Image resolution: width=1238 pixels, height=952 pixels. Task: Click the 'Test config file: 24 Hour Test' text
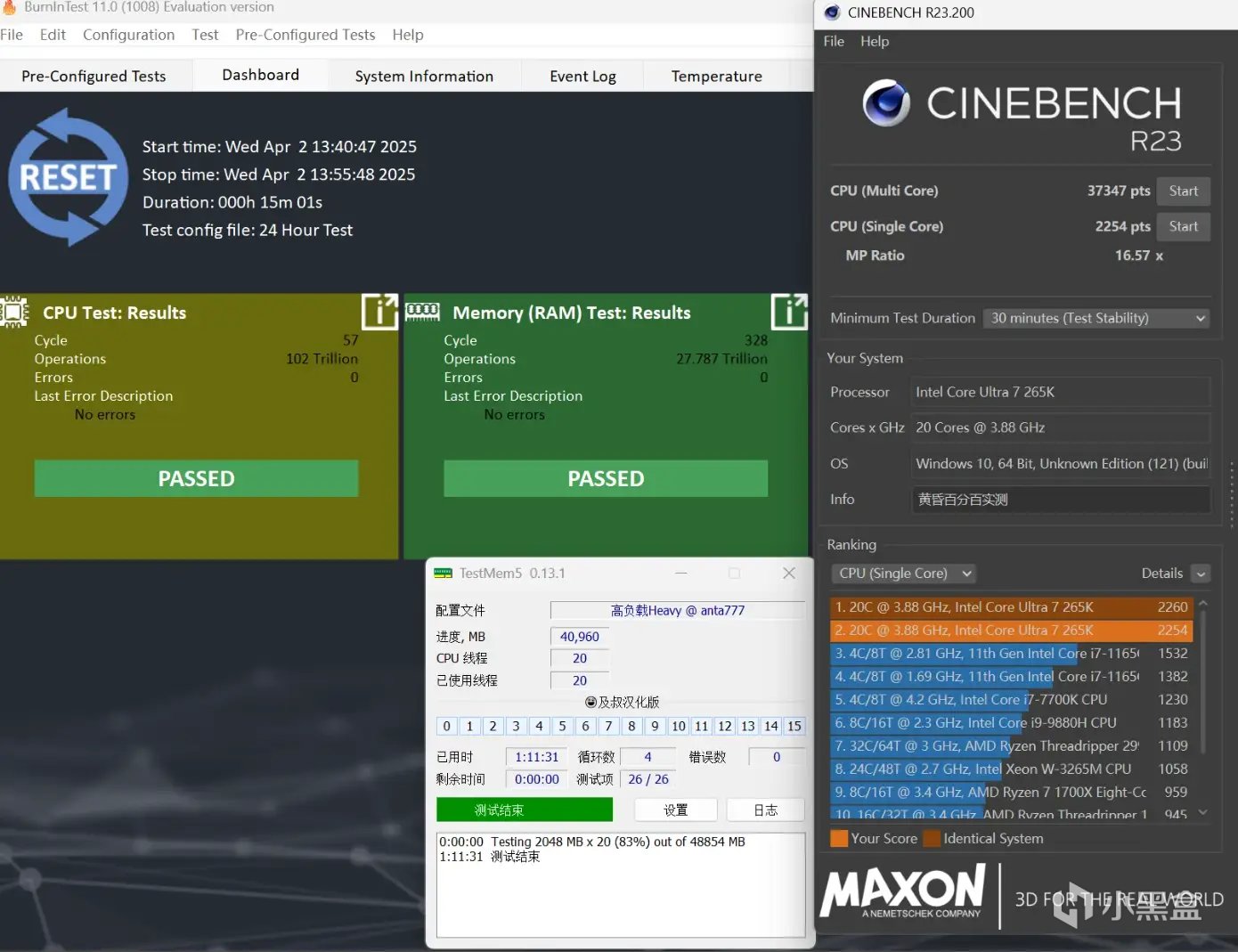(248, 231)
